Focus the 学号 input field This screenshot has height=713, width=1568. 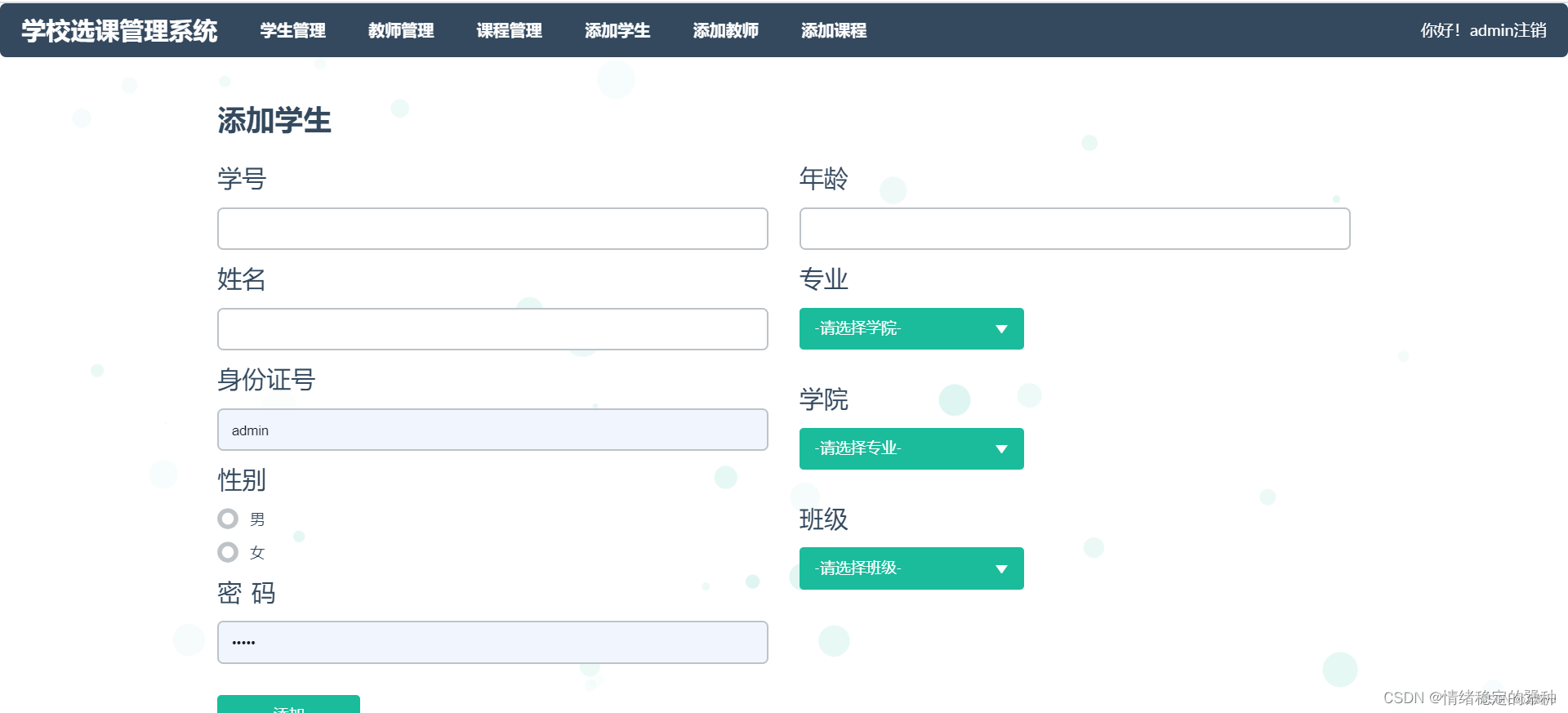492,229
